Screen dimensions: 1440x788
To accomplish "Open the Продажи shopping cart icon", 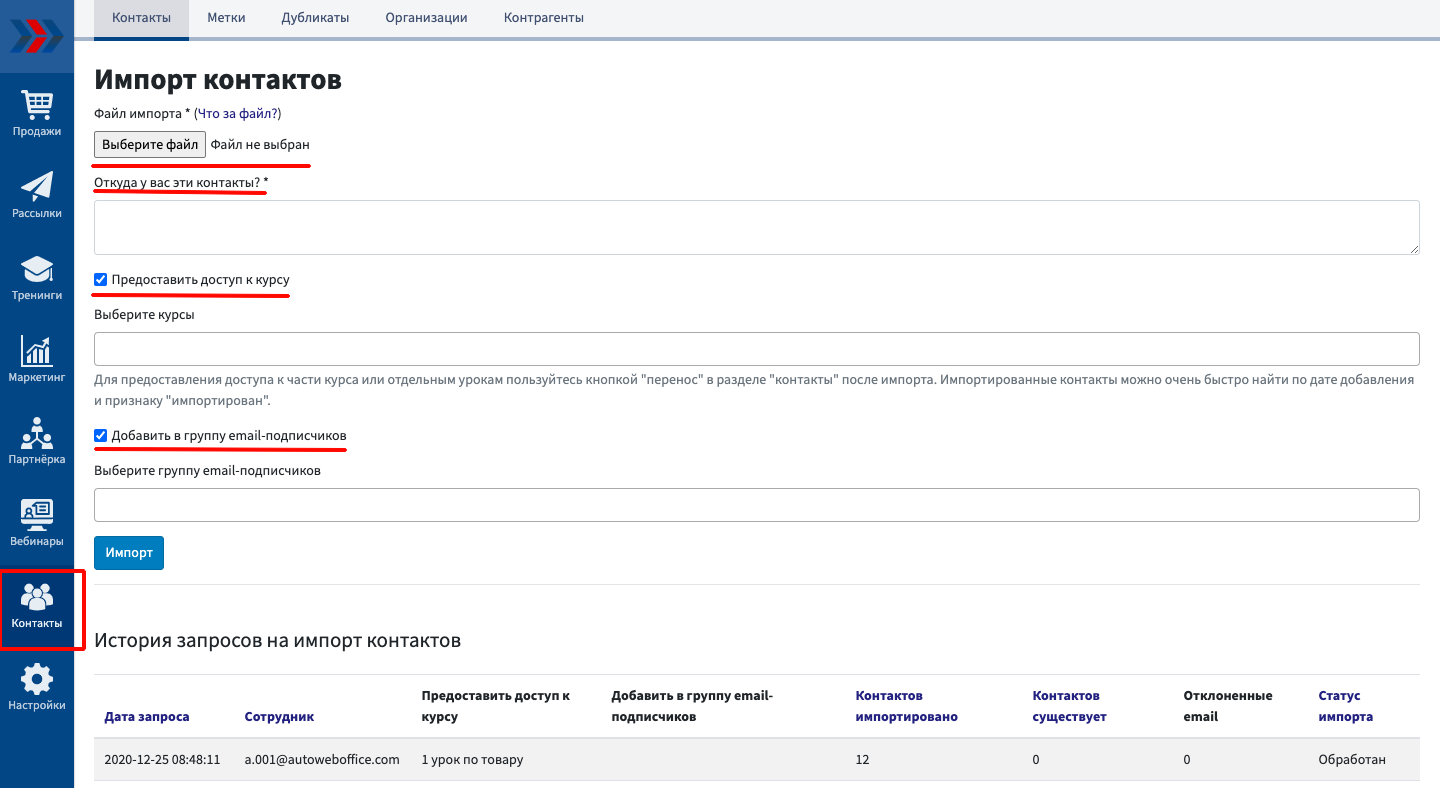I will point(37,105).
